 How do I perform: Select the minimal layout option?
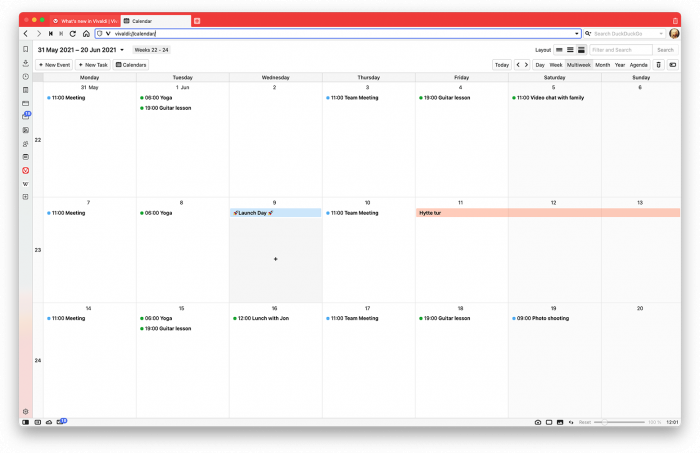(x=559, y=50)
